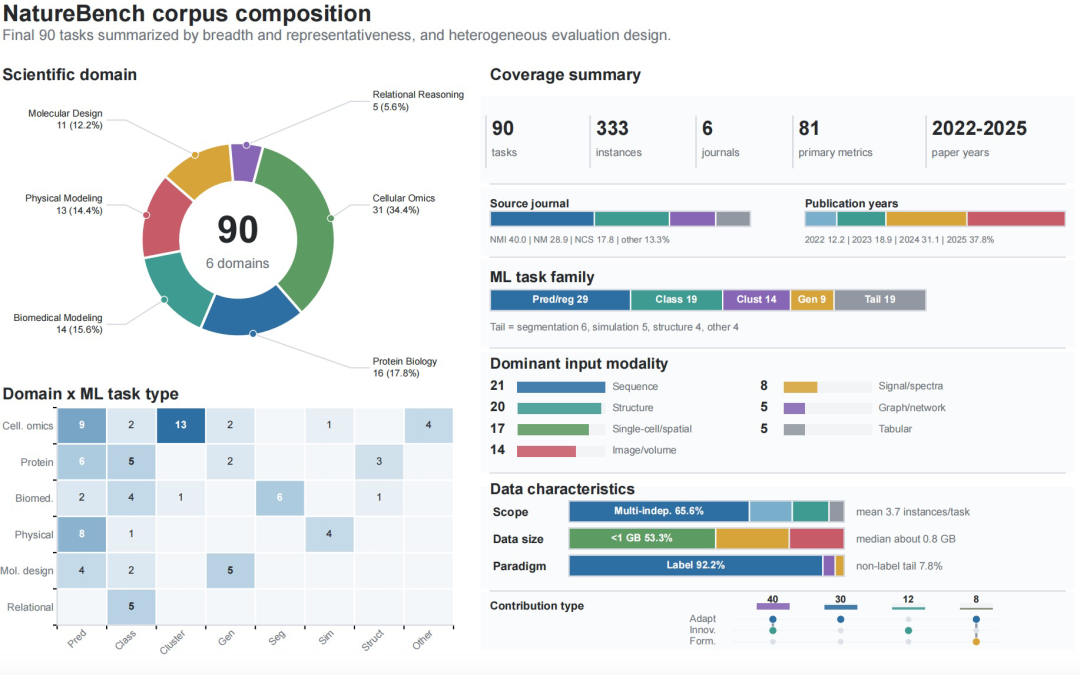Click the blue Protein Biology donut segment
This screenshot has width=1080, height=675.
250,313
